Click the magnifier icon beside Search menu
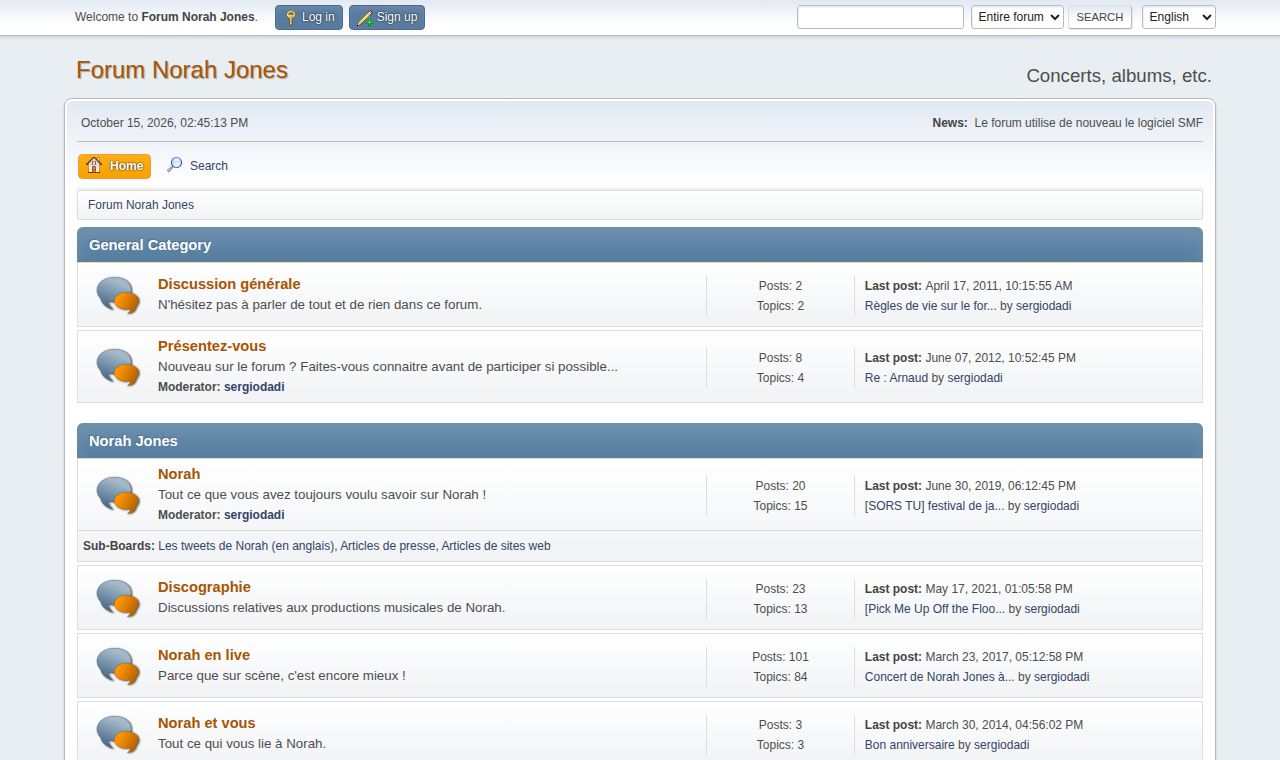 click(175, 165)
